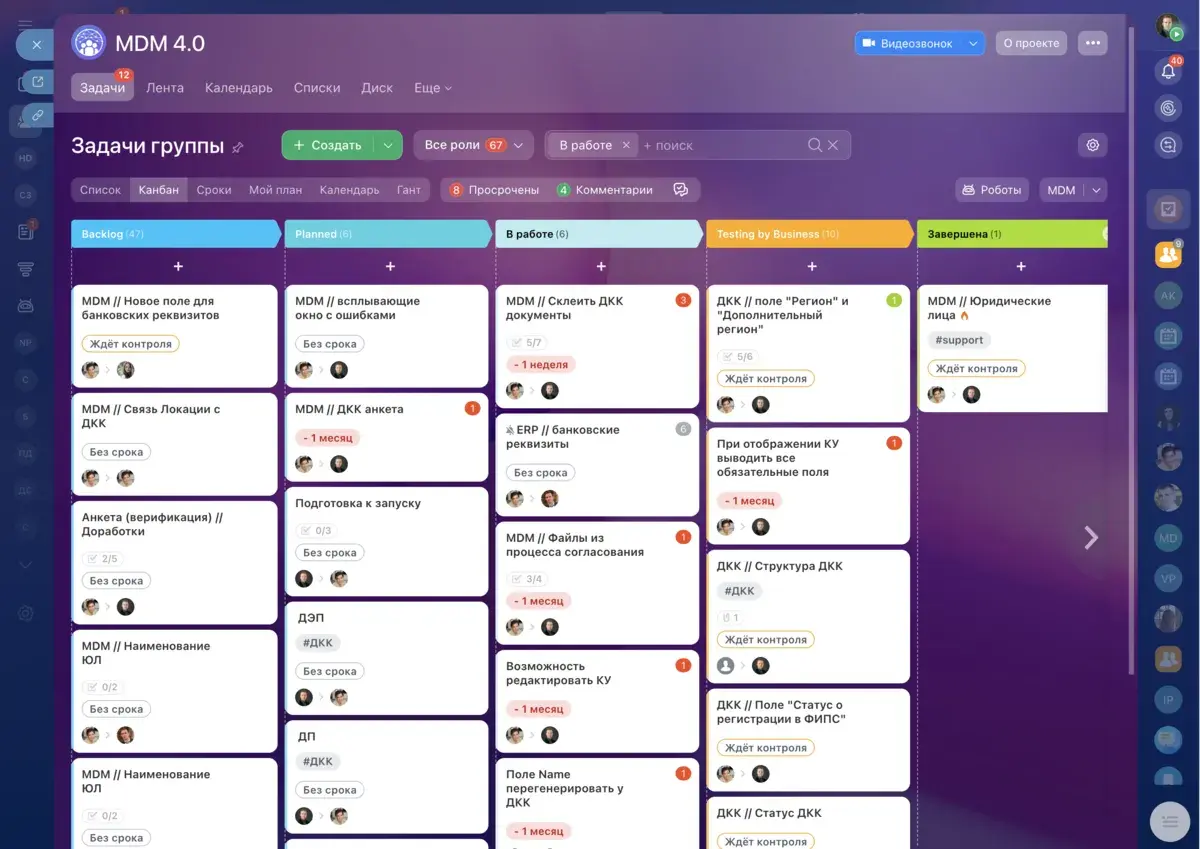Add a card to В работе column

[601, 266]
